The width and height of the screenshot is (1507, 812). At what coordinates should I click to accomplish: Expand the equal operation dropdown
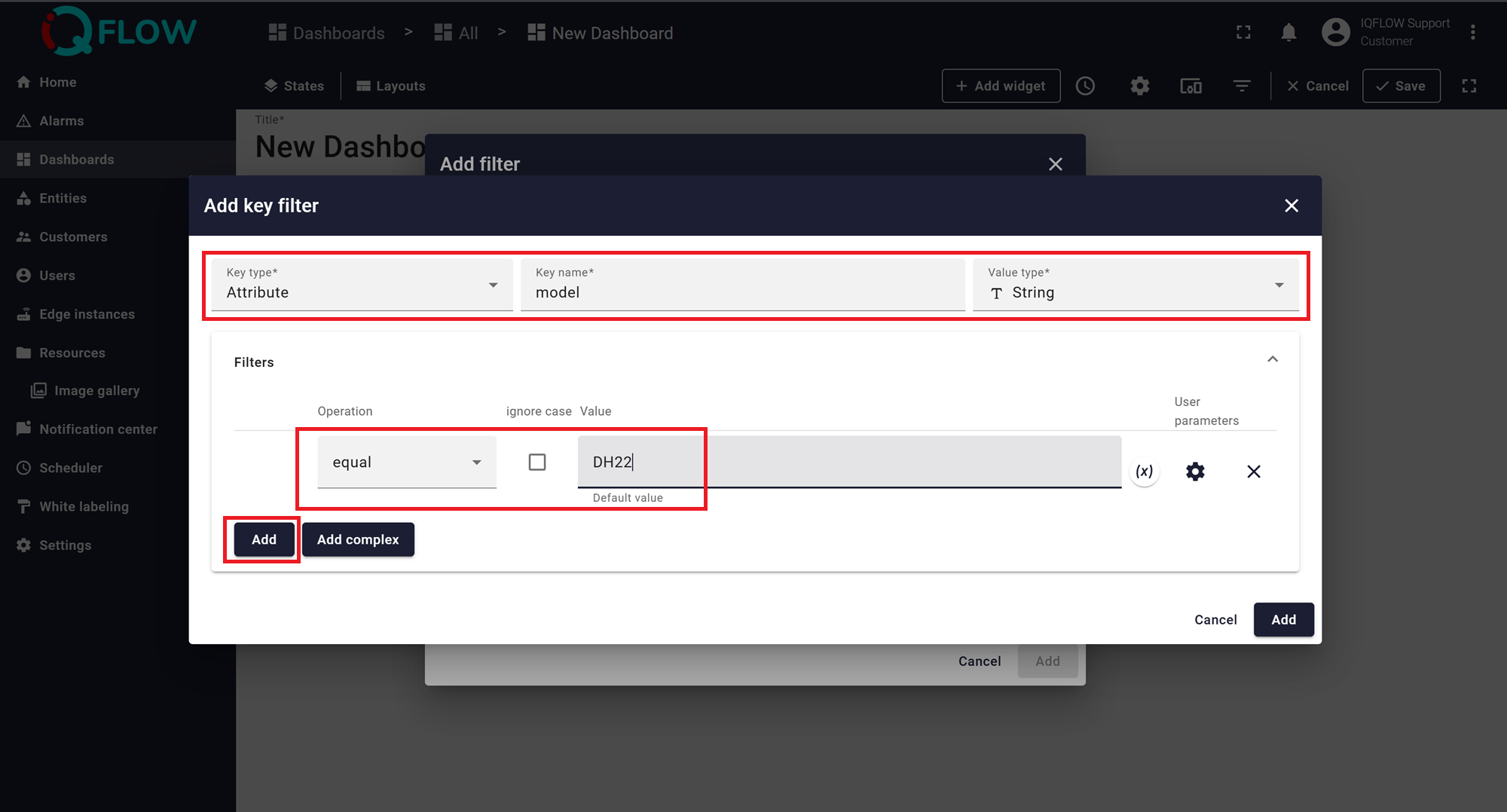407,462
